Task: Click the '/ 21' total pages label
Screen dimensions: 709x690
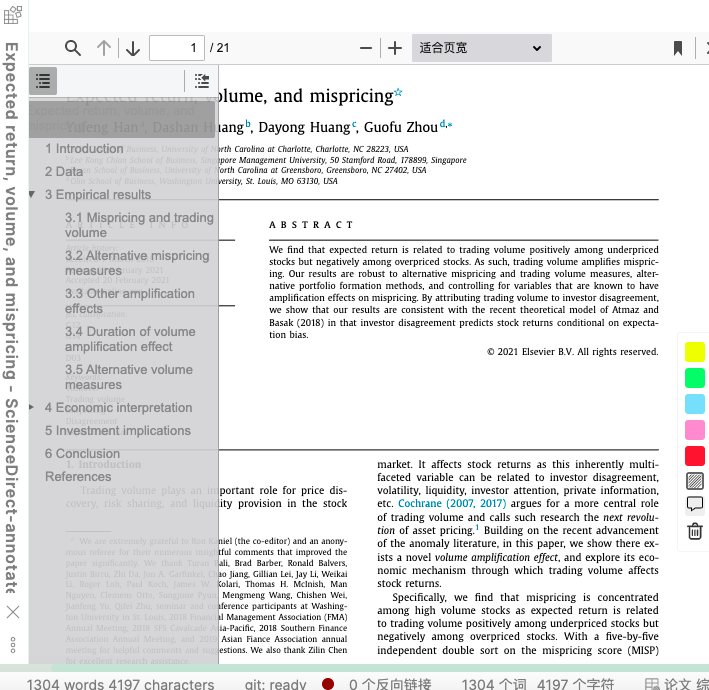Action: coord(219,48)
